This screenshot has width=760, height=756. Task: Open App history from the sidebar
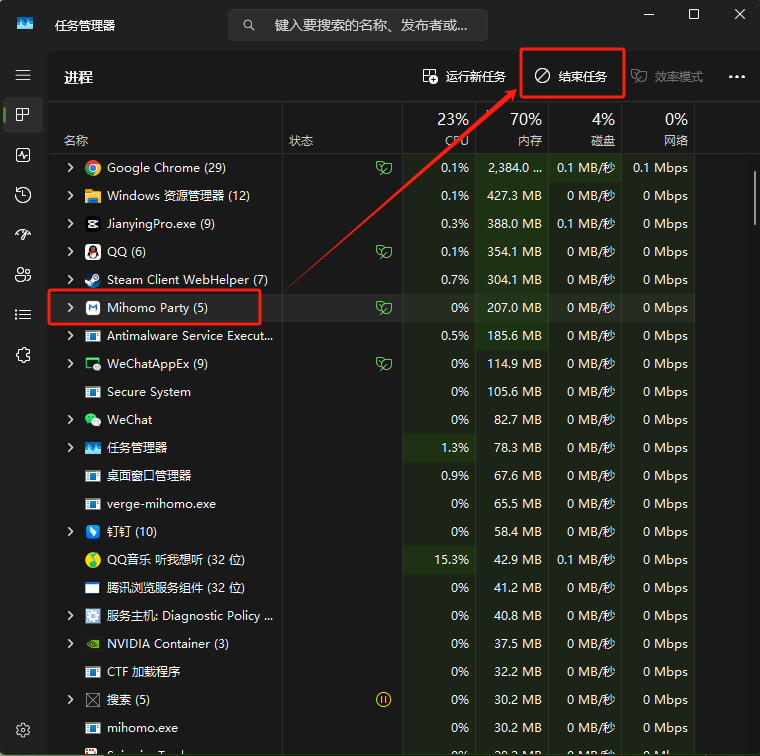23,195
